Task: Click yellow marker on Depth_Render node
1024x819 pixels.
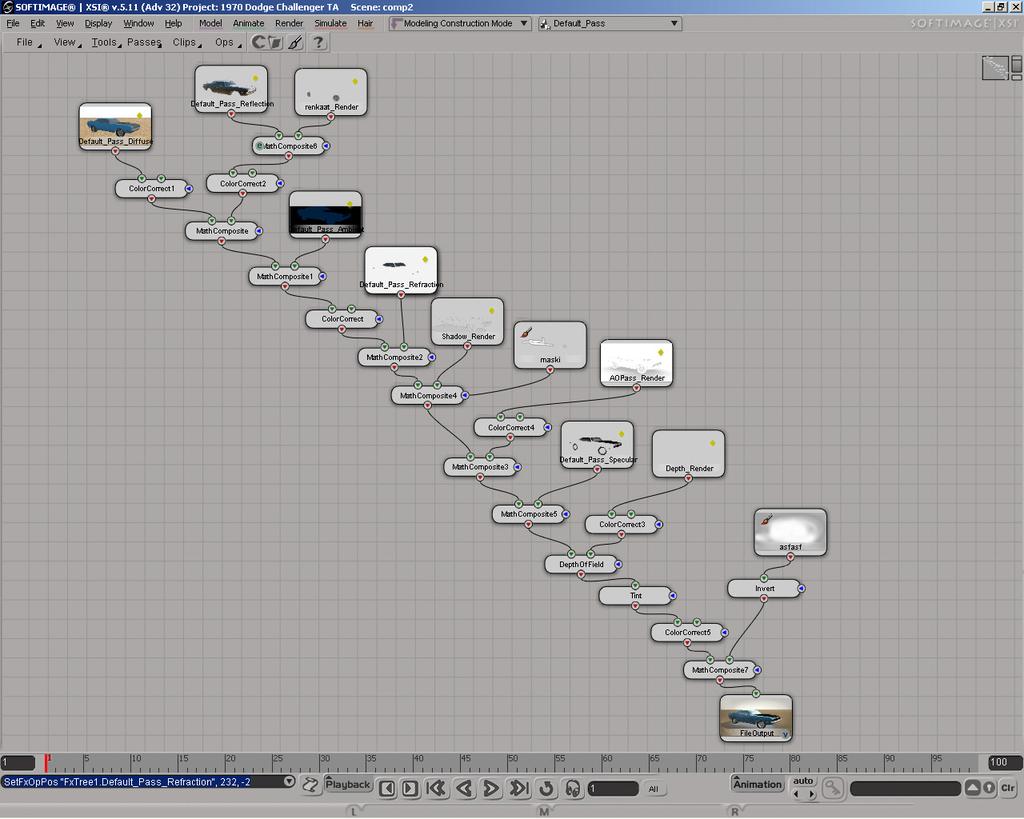Action: pyautogui.click(x=712, y=443)
